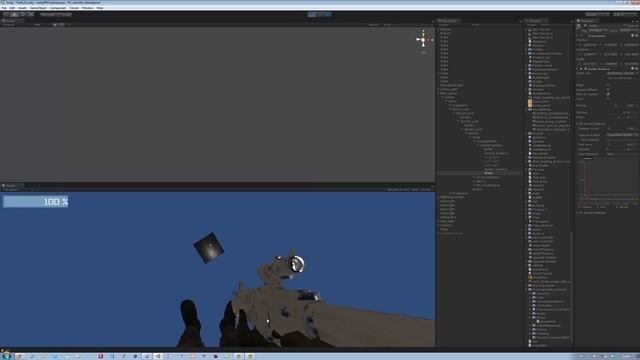This screenshot has width=640, height=360.
Task: Open the File menu
Action: [x=4, y=8]
